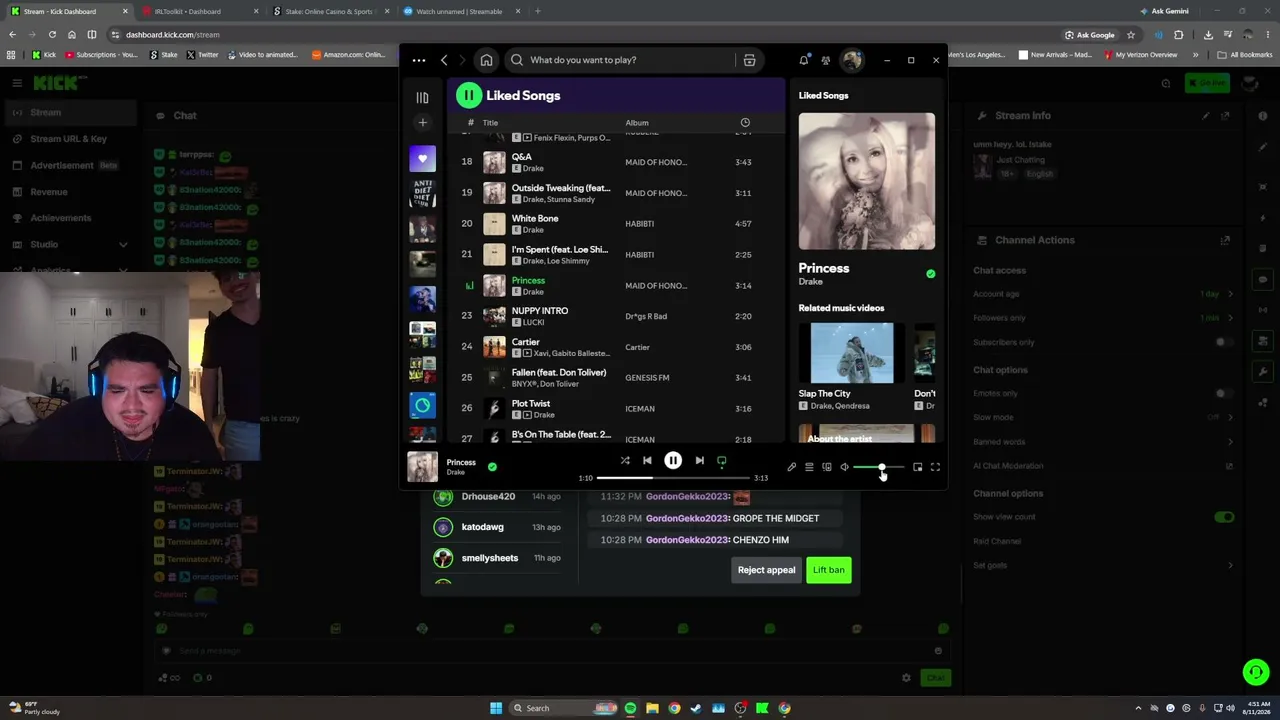The image size is (1280, 720).
Task: Pause playback in the player bar
Action: 673,461
